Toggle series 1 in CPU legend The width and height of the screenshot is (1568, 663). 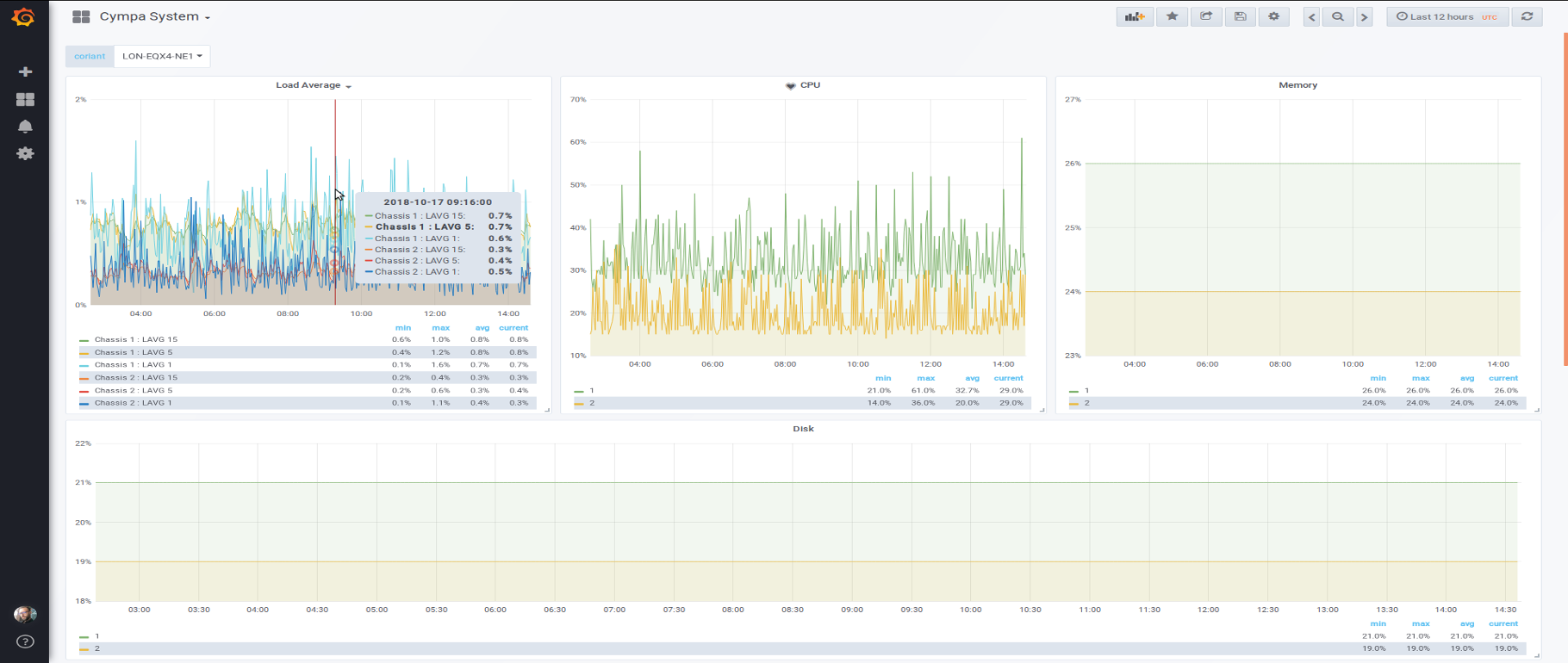coord(591,390)
